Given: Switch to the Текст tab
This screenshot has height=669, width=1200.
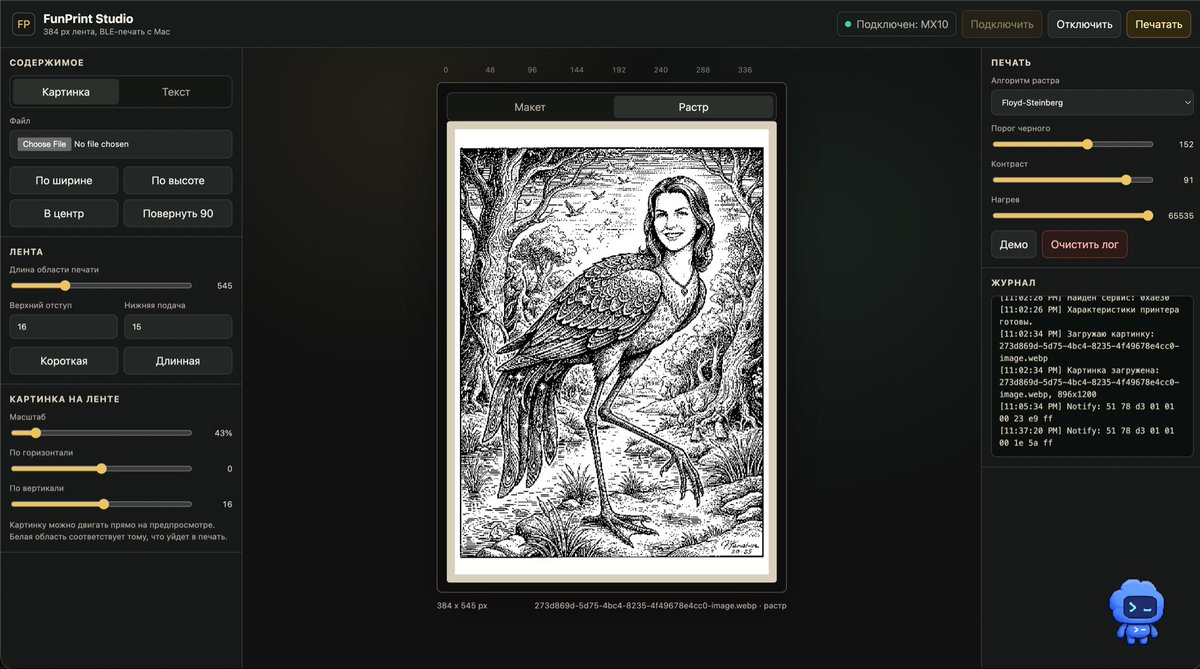Looking at the screenshot, I should click(176, 92).
